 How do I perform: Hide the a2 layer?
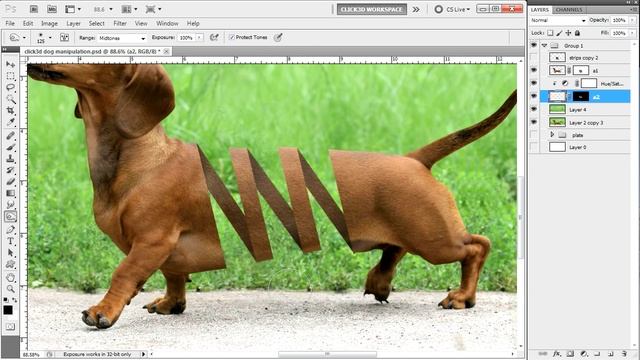(534, 96)
